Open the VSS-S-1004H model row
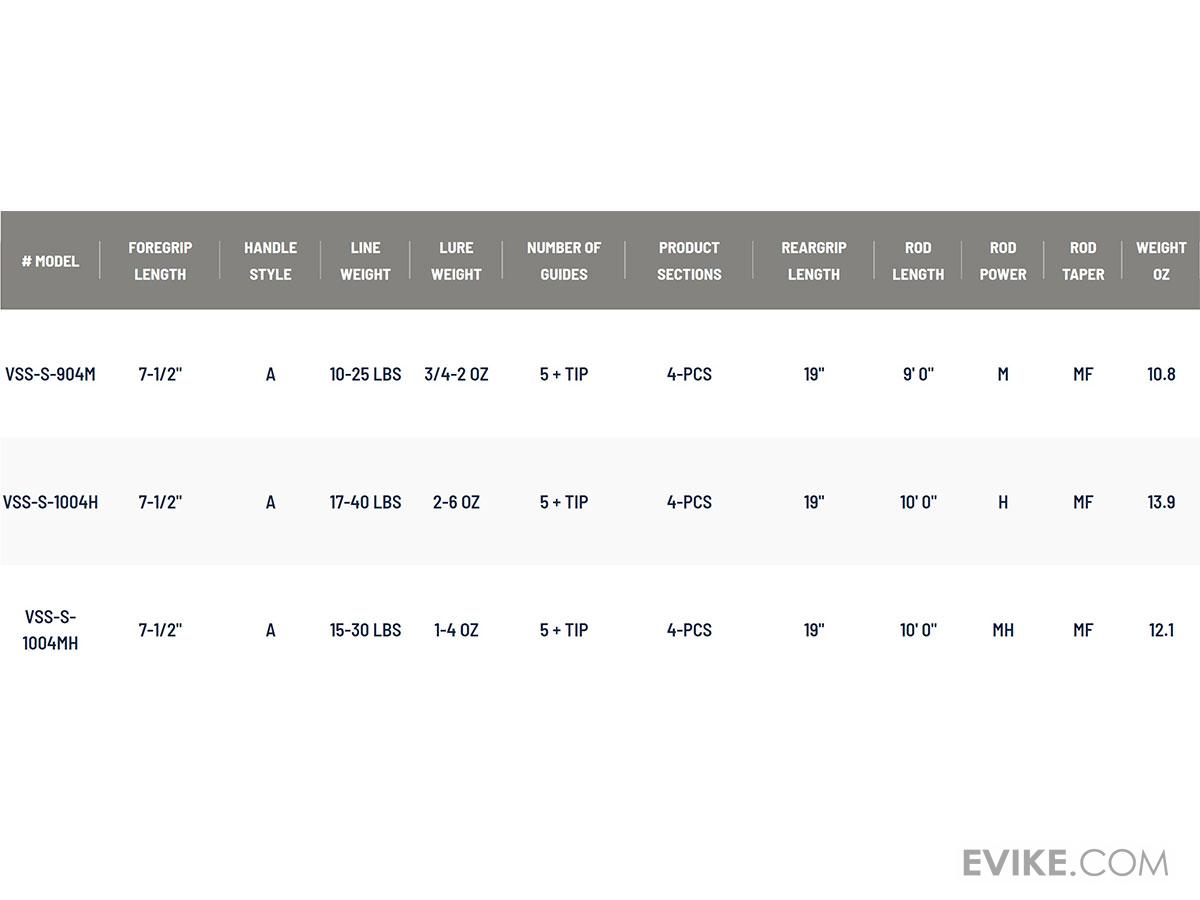The width and height of the screenshot is (1200, 900). pos(50,503)
